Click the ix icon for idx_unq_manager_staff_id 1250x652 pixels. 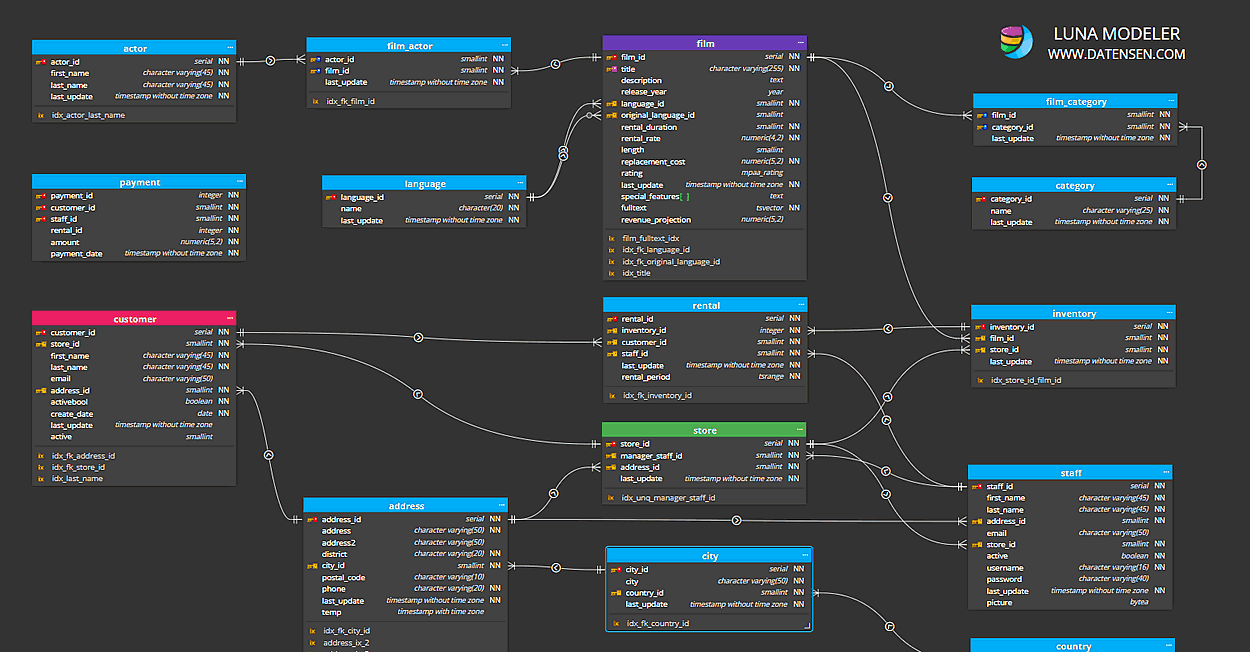[x=612, y=496]
